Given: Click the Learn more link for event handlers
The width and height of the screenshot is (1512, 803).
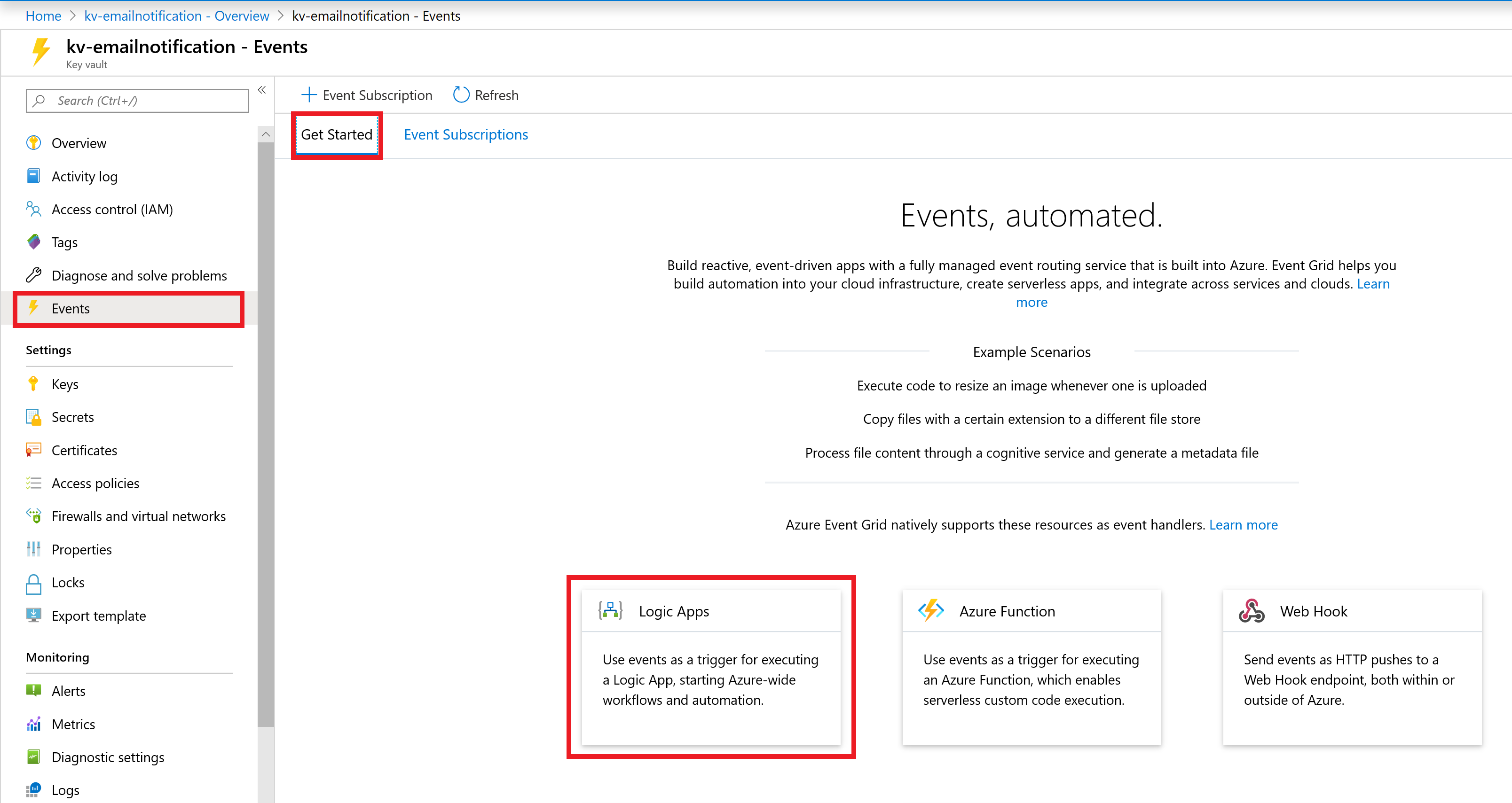Looking at the screenshot, I should (1243, 524).
